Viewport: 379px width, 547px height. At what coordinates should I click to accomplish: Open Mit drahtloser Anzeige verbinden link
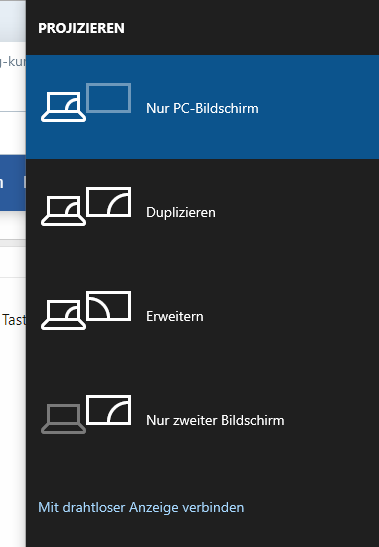tap(141, 507)
